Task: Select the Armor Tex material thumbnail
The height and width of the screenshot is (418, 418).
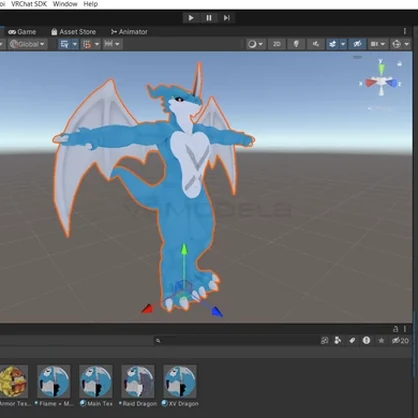Action: coord(13,381)
